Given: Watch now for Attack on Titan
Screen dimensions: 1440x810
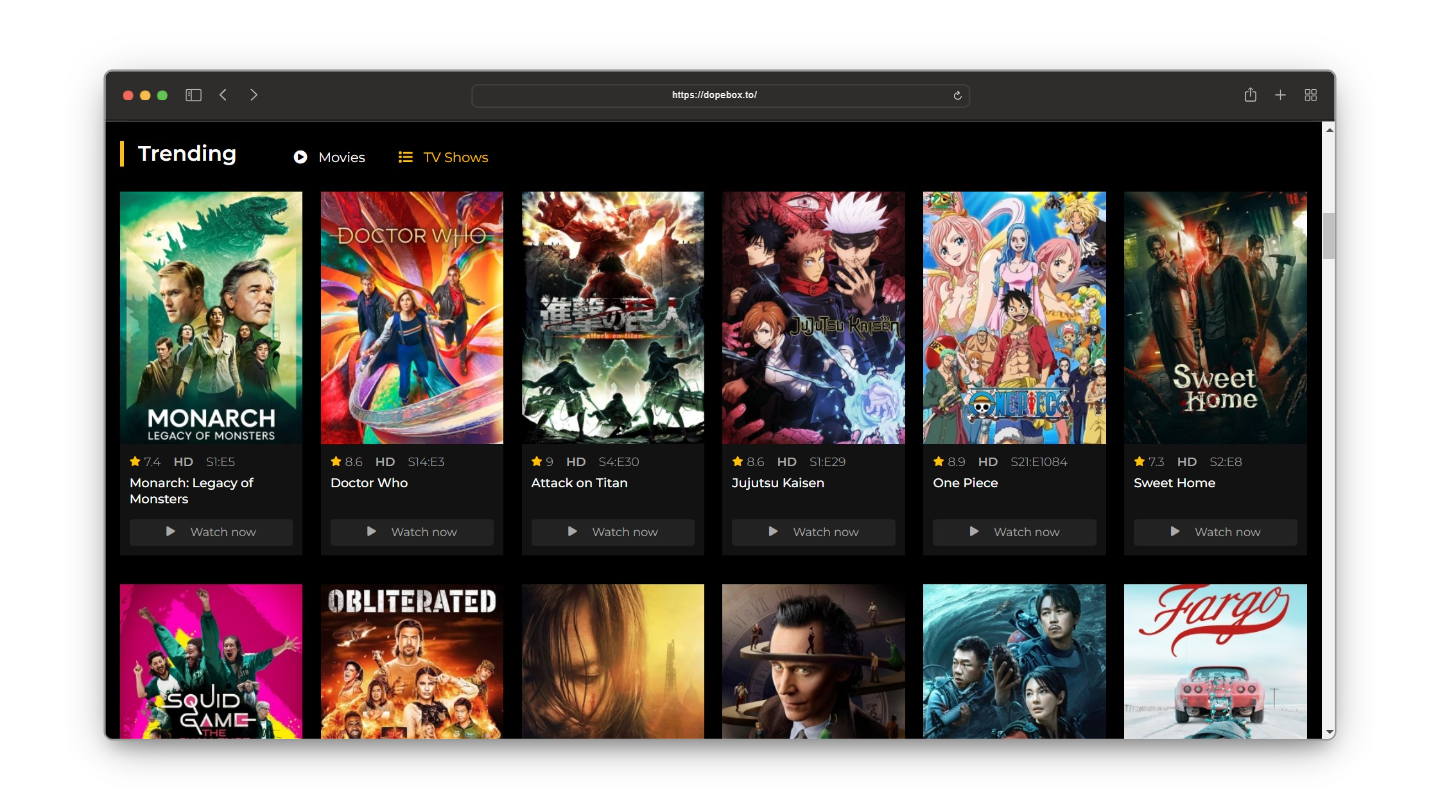Looking at the screenshot, I should pyautogui.click(x=613, y=532).
